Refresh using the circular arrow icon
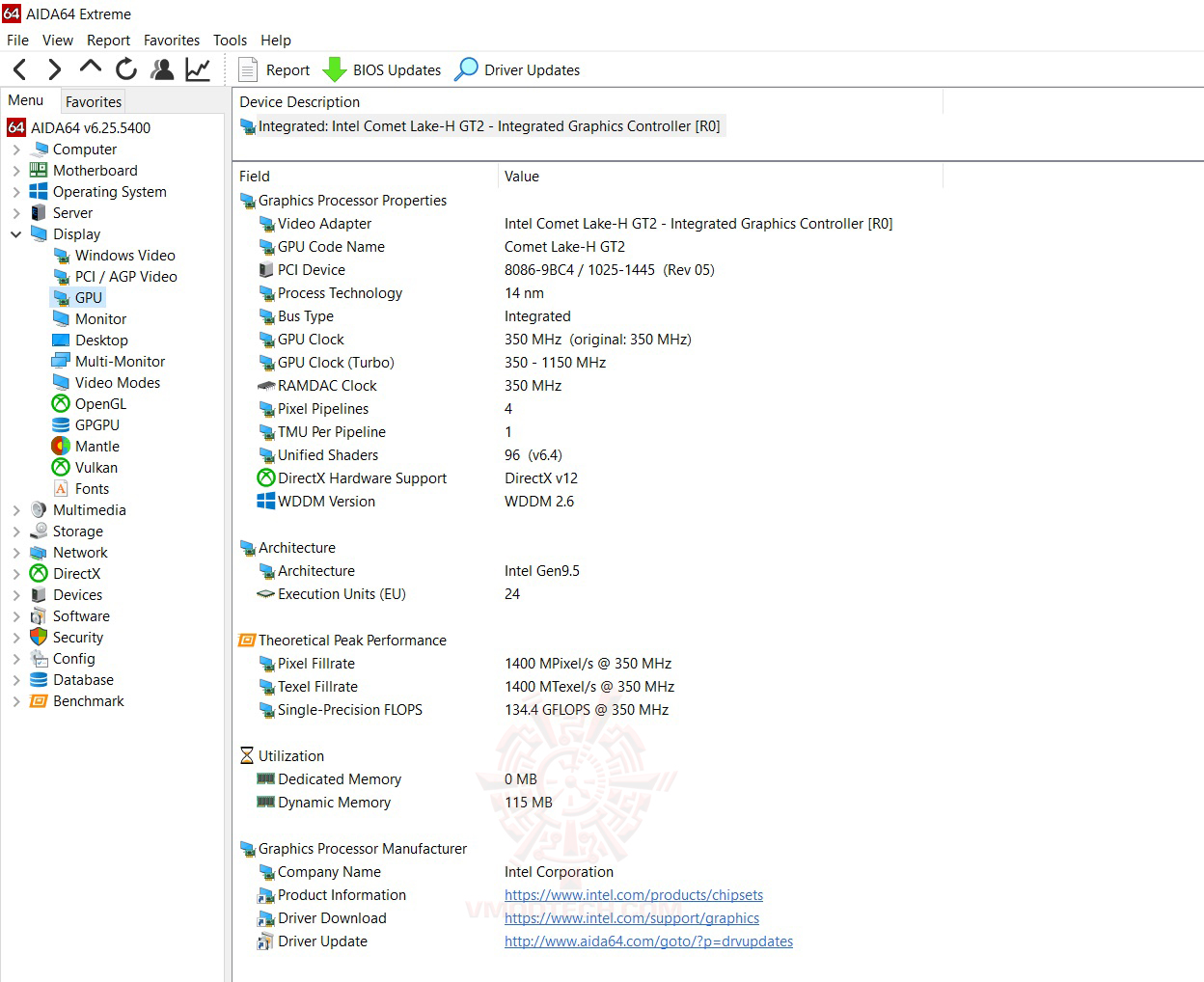This screenshot has width=1204, height=982. (126, 69)
